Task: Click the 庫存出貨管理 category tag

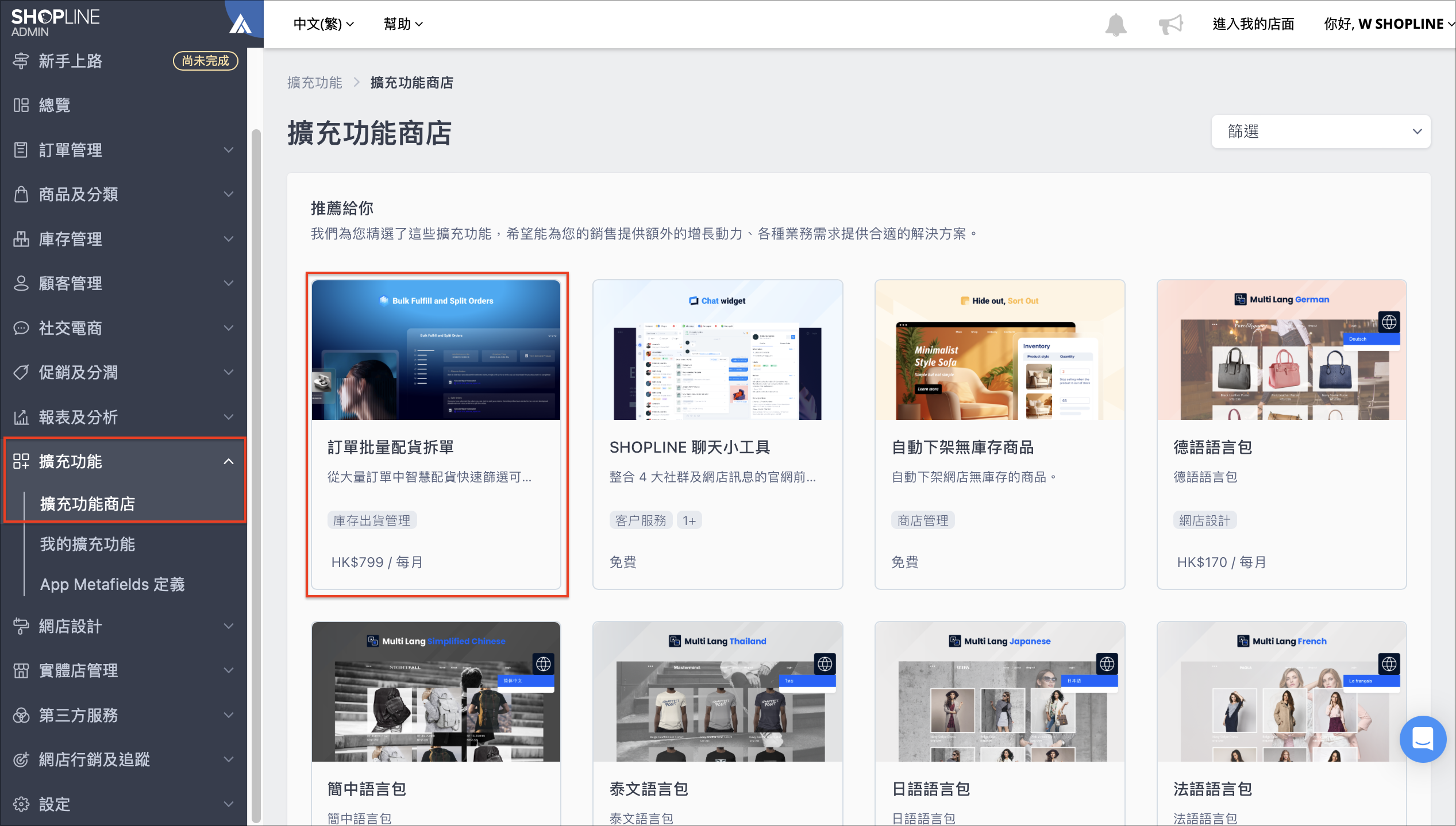Action: pyautogui.click(x=372, y=520)
